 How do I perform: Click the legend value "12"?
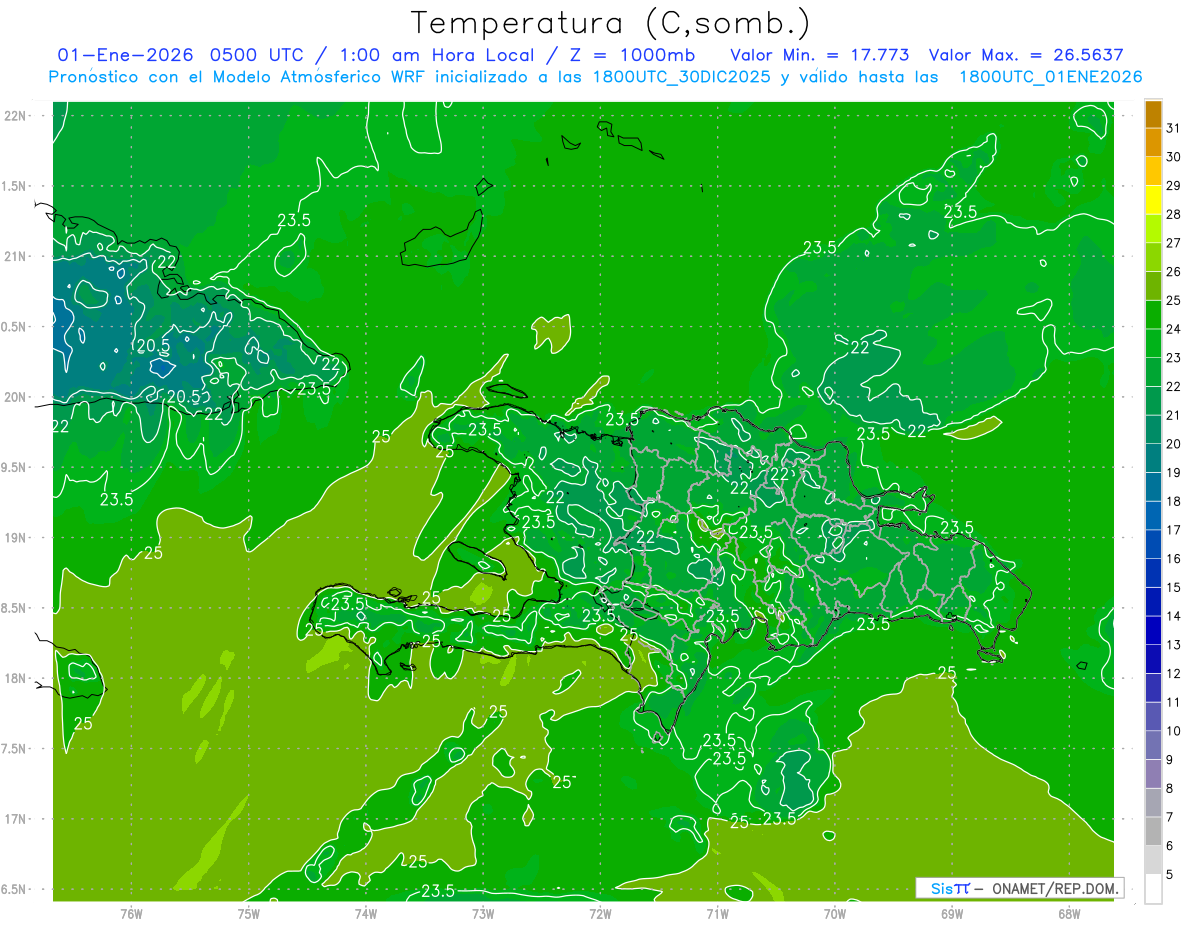click(1174, 673)
